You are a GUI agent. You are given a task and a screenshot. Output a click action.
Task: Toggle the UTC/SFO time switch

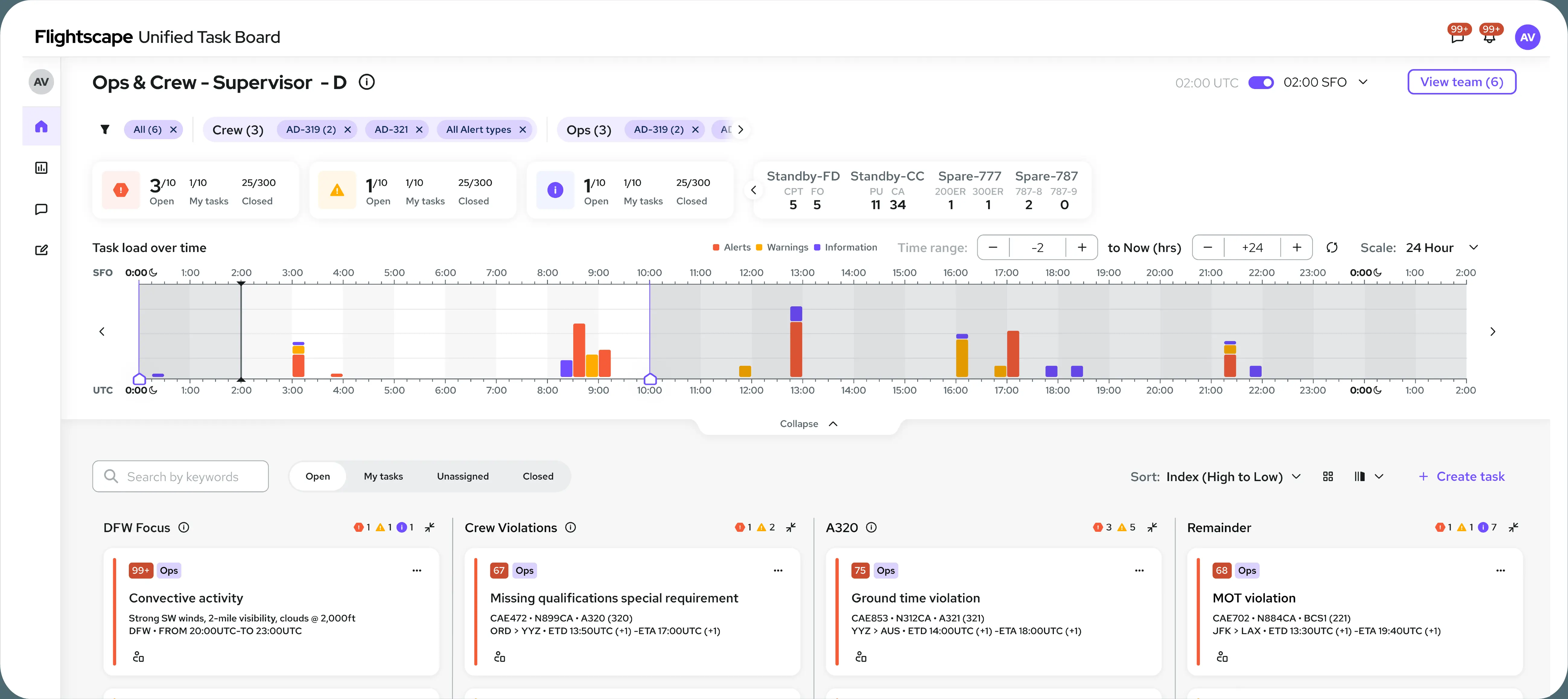(1261, 83)
